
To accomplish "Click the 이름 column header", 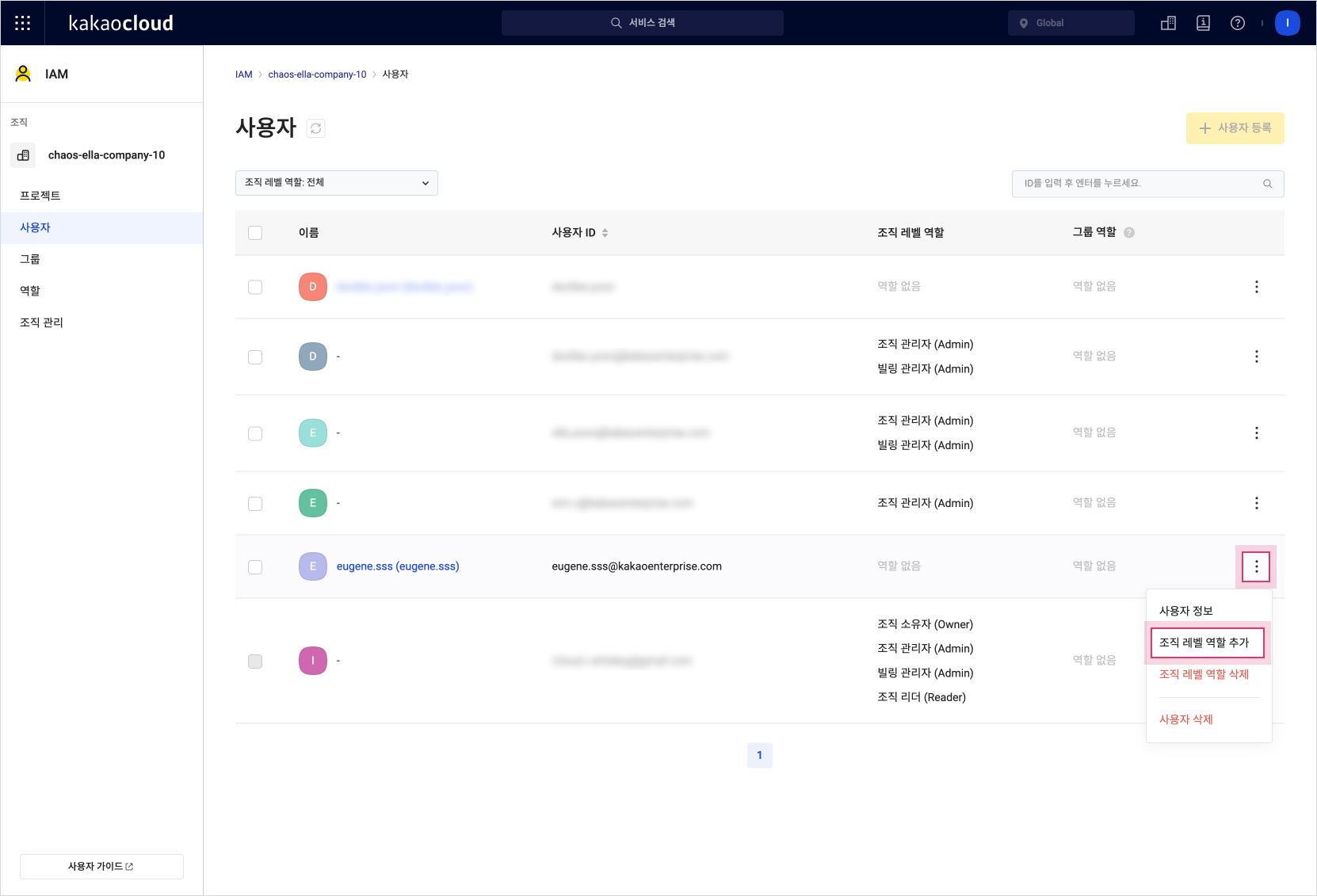I will 309,233.
